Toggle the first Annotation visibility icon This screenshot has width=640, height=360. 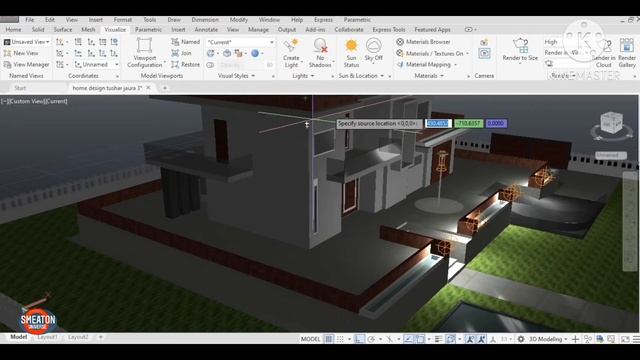[470, 339]
